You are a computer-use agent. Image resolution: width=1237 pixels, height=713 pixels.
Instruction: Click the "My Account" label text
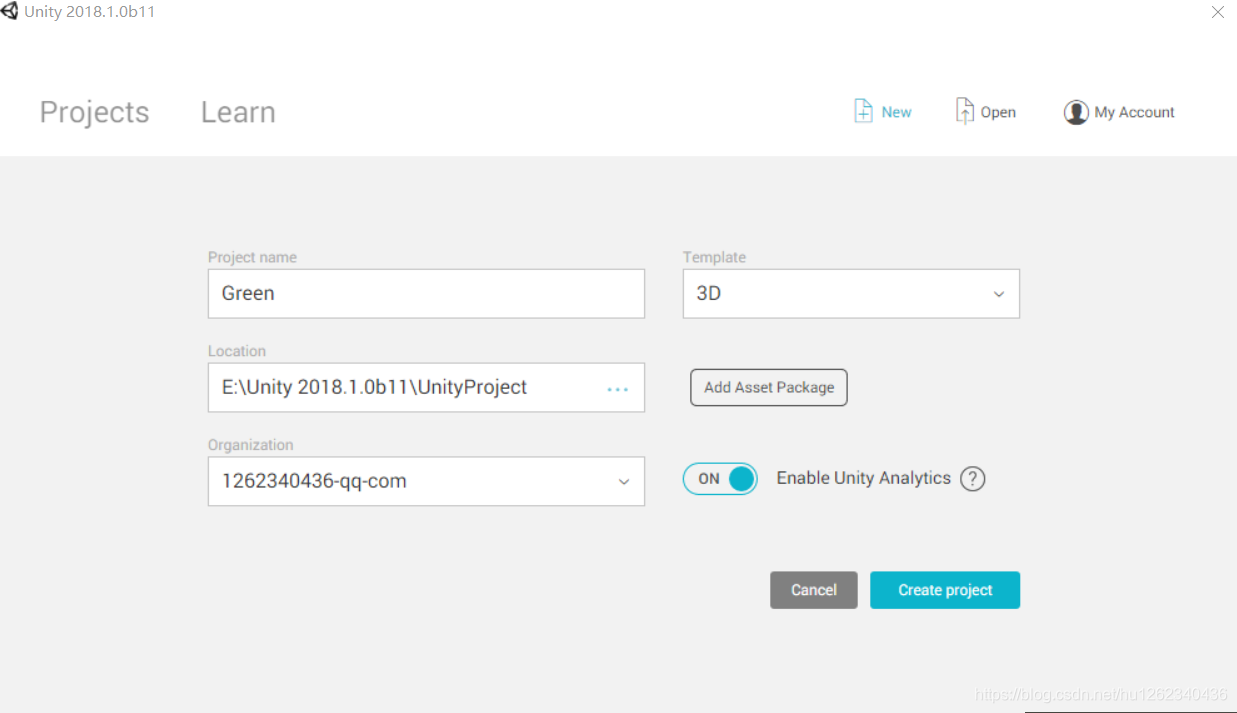(x=1135, y=112)
